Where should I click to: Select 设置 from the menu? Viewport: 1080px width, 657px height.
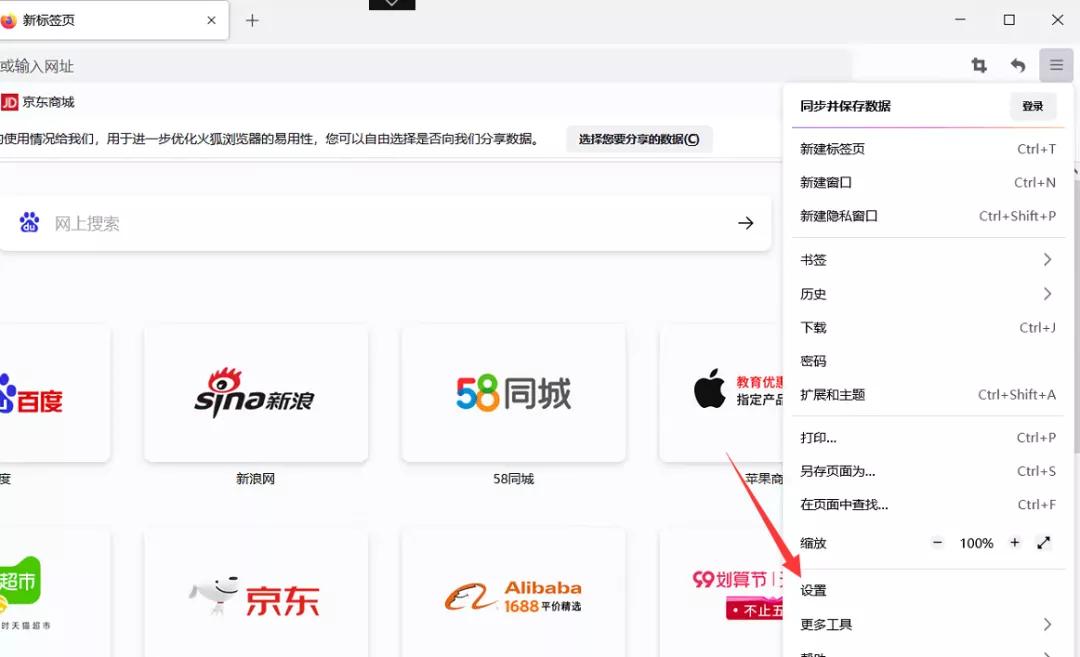click(x=815, y=590)
